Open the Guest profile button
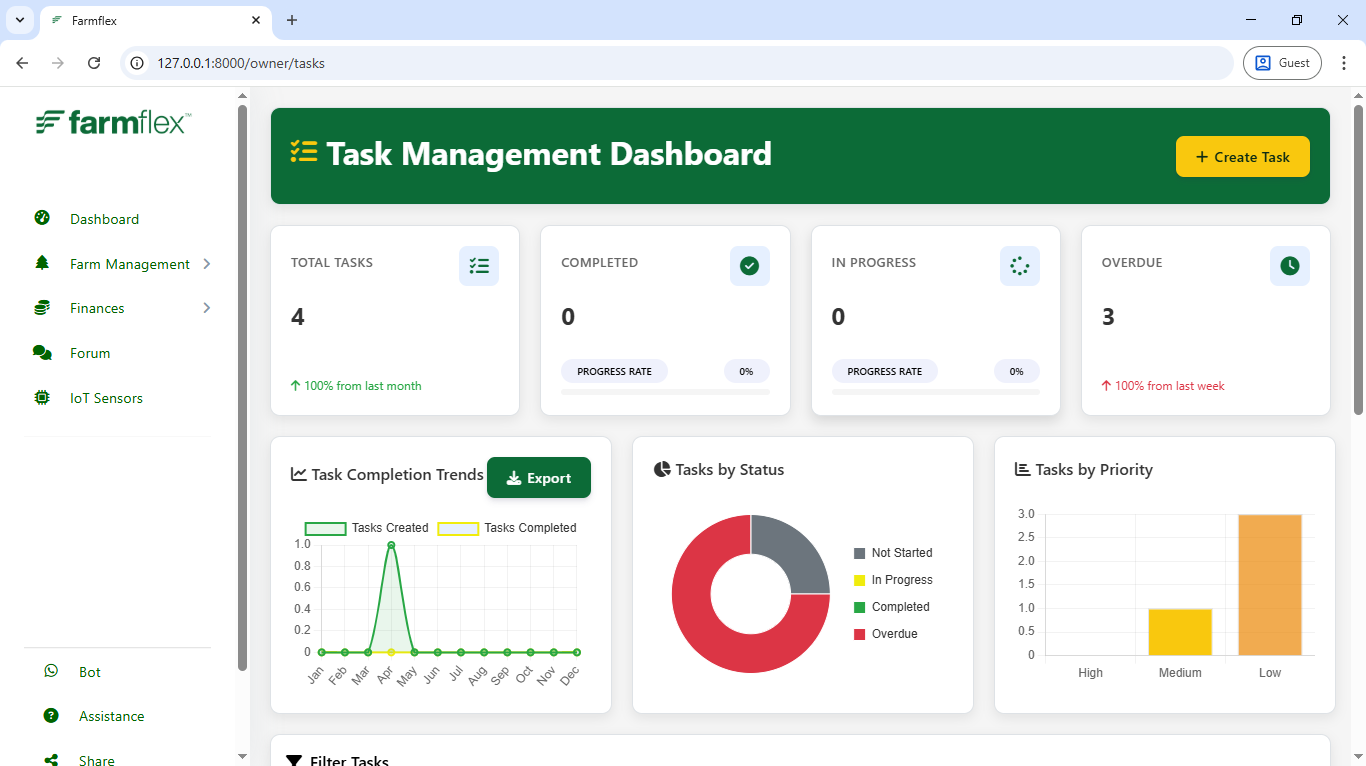This screenshot has height=766, width=1366. (1282, 63)
